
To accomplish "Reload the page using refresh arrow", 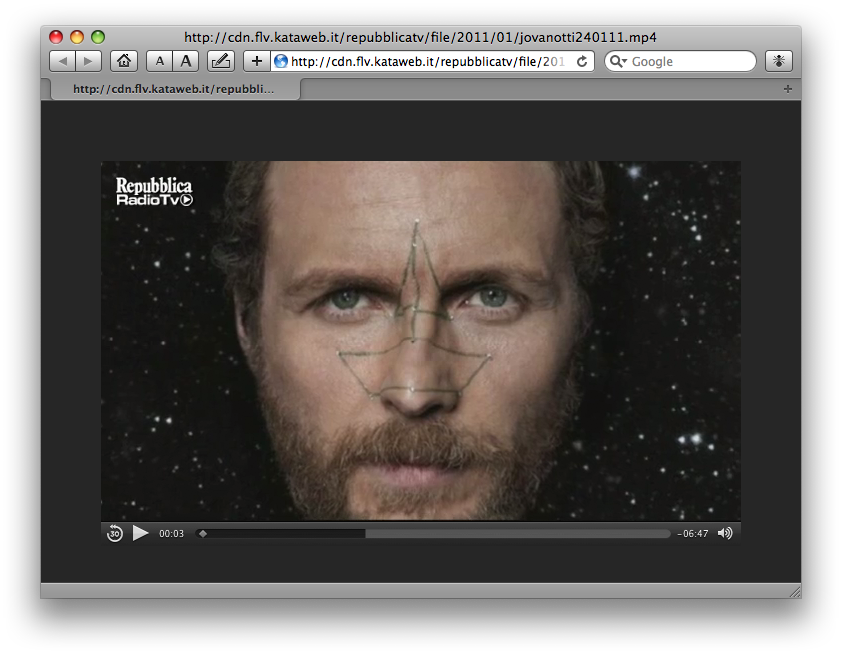I will [x=582, y=61].
